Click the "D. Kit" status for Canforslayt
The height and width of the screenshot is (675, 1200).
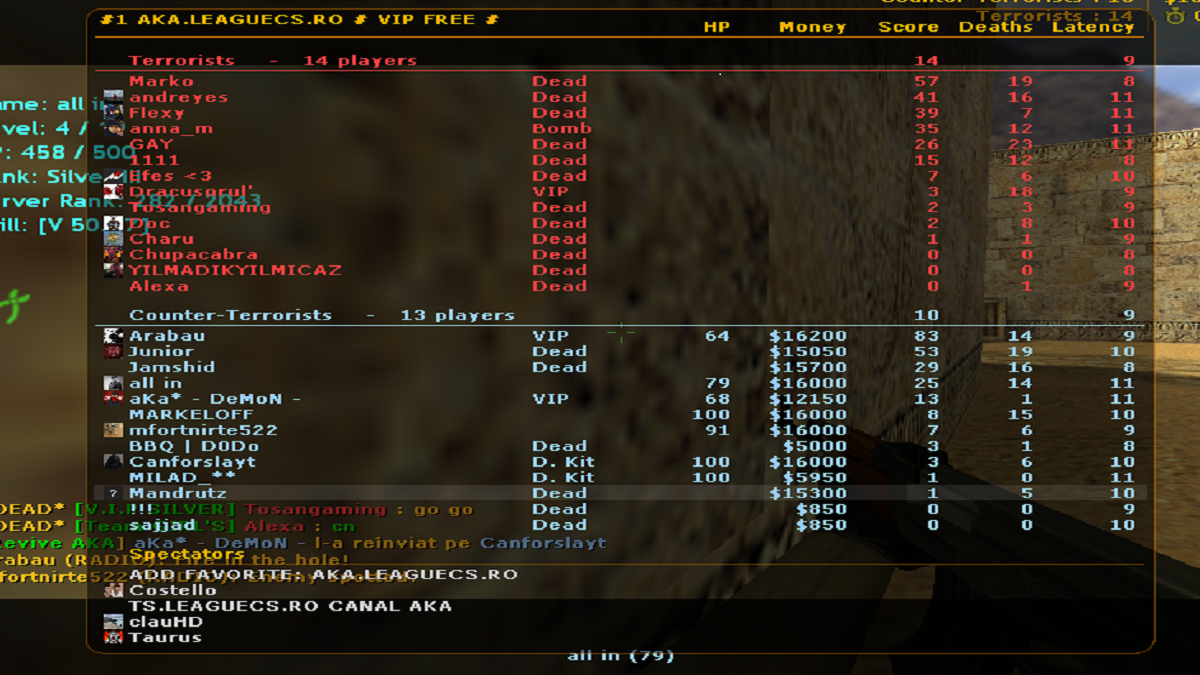click(x=563, y=462)
